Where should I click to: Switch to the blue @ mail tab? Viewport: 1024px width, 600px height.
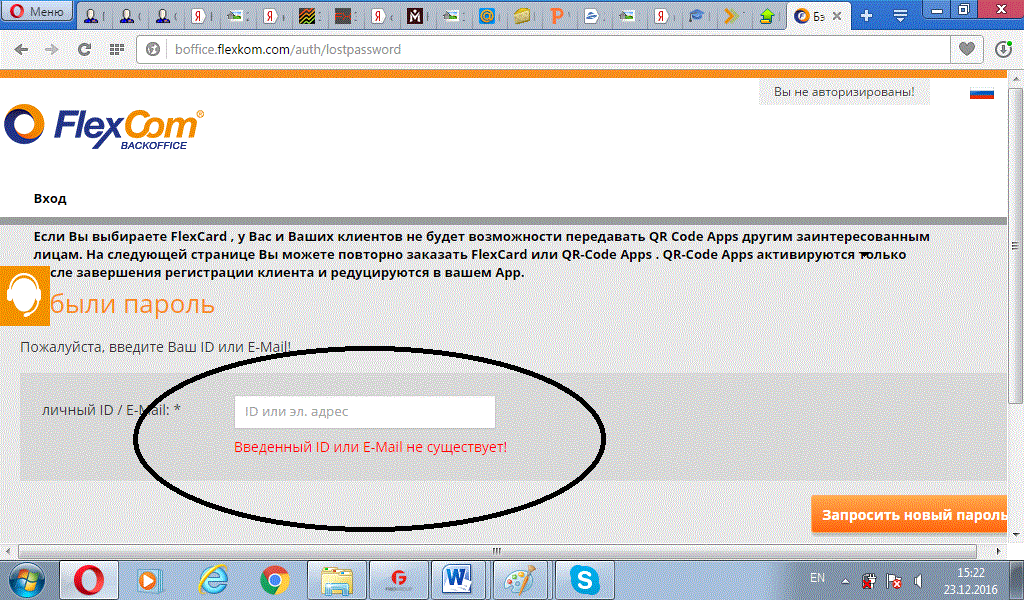pos(487,16)
